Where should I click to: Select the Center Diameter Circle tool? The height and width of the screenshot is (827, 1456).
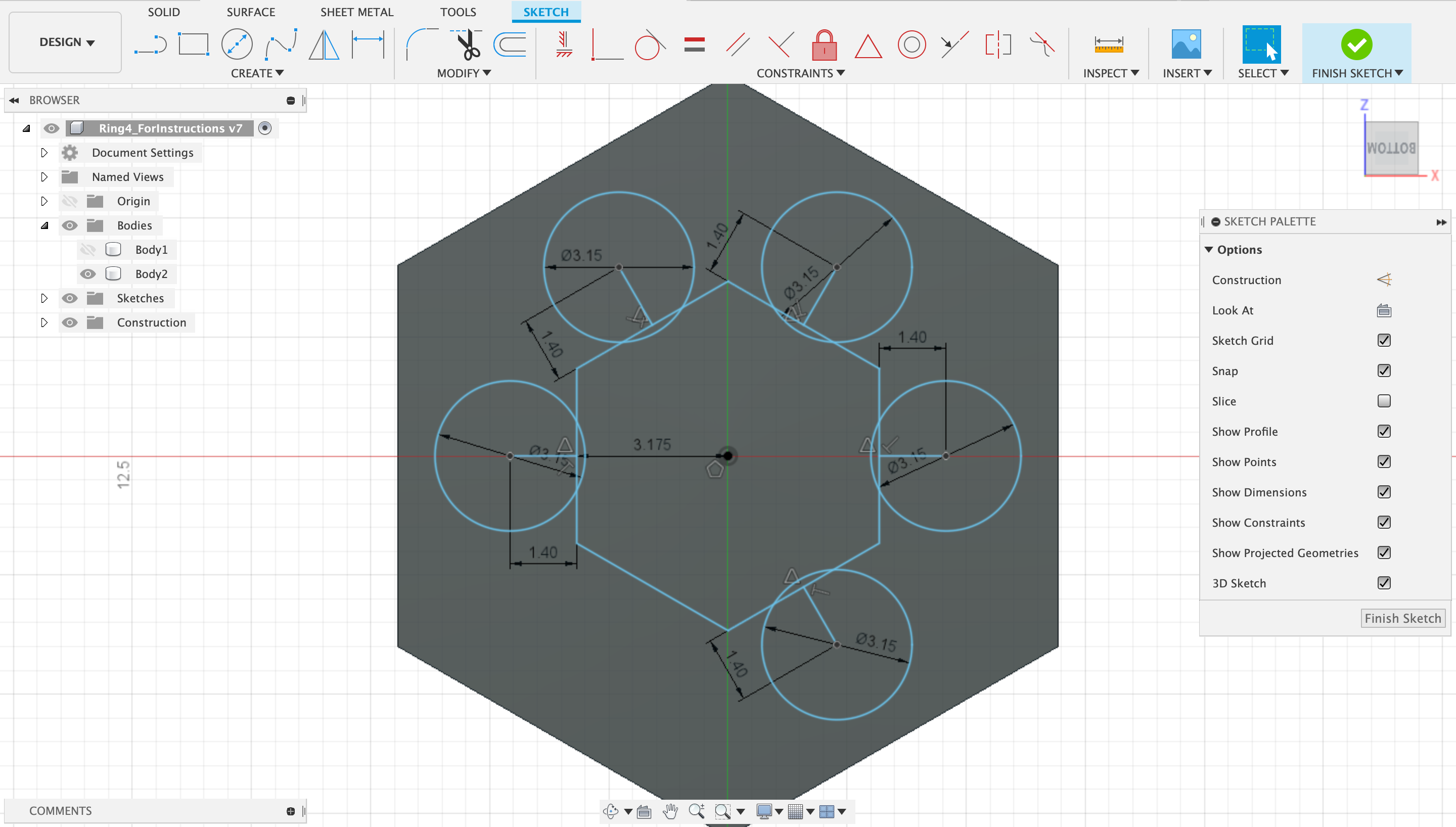click(236, 45)
